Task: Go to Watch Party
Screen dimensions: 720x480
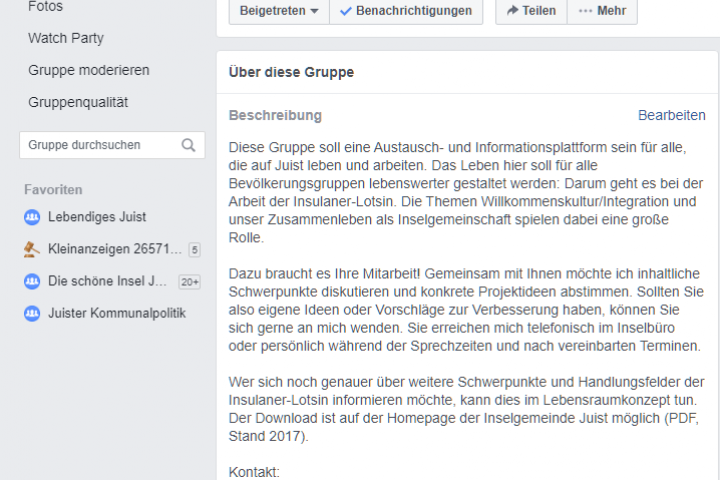Action: click(x=66, y=38)
